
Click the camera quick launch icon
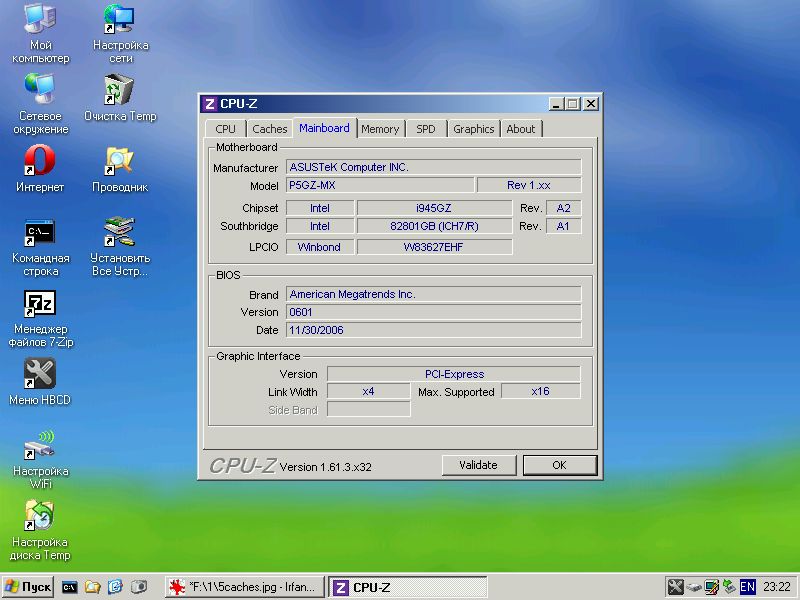coord(138,587)
